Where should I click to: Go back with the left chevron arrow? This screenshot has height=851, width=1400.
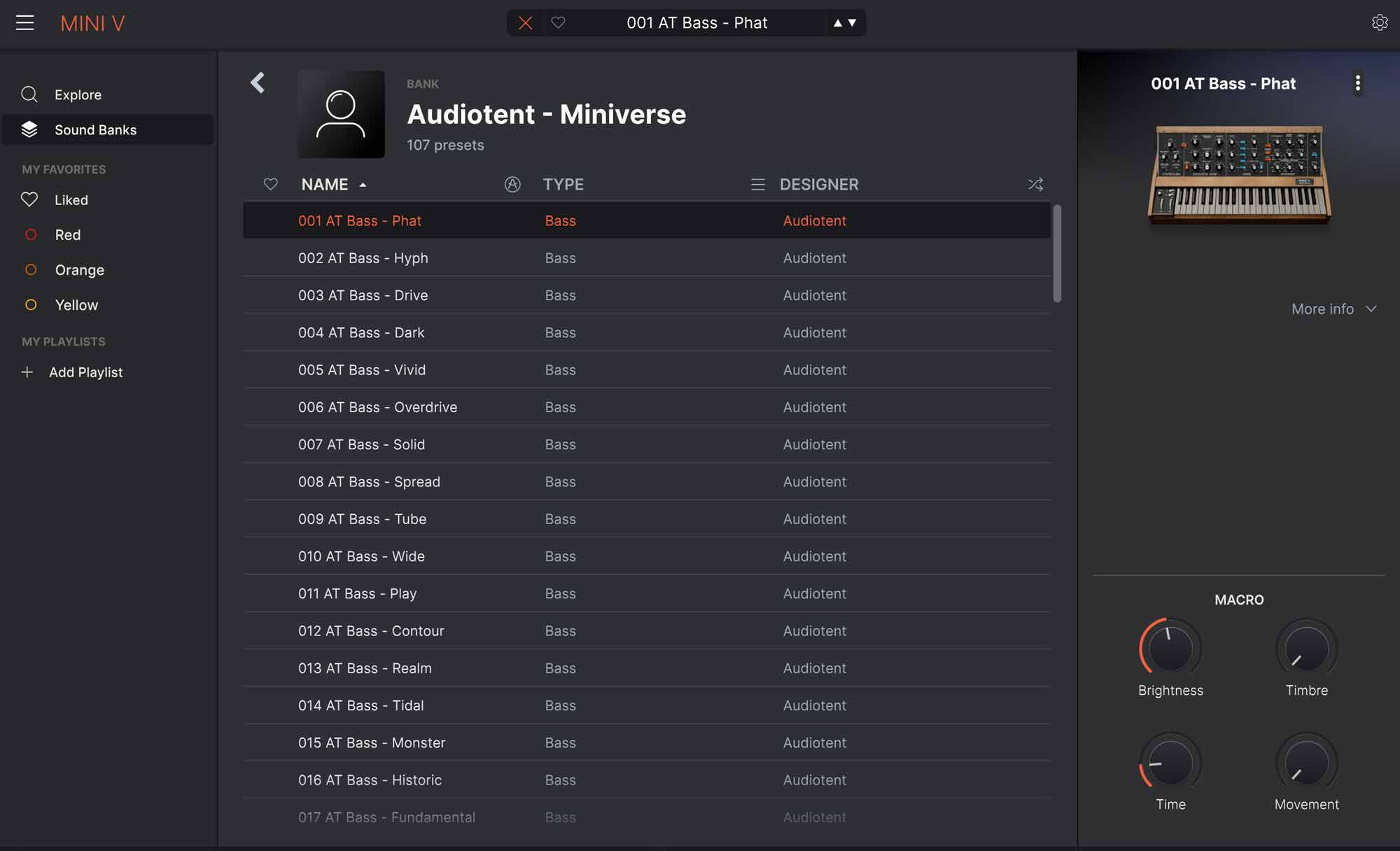click(258, 83)
